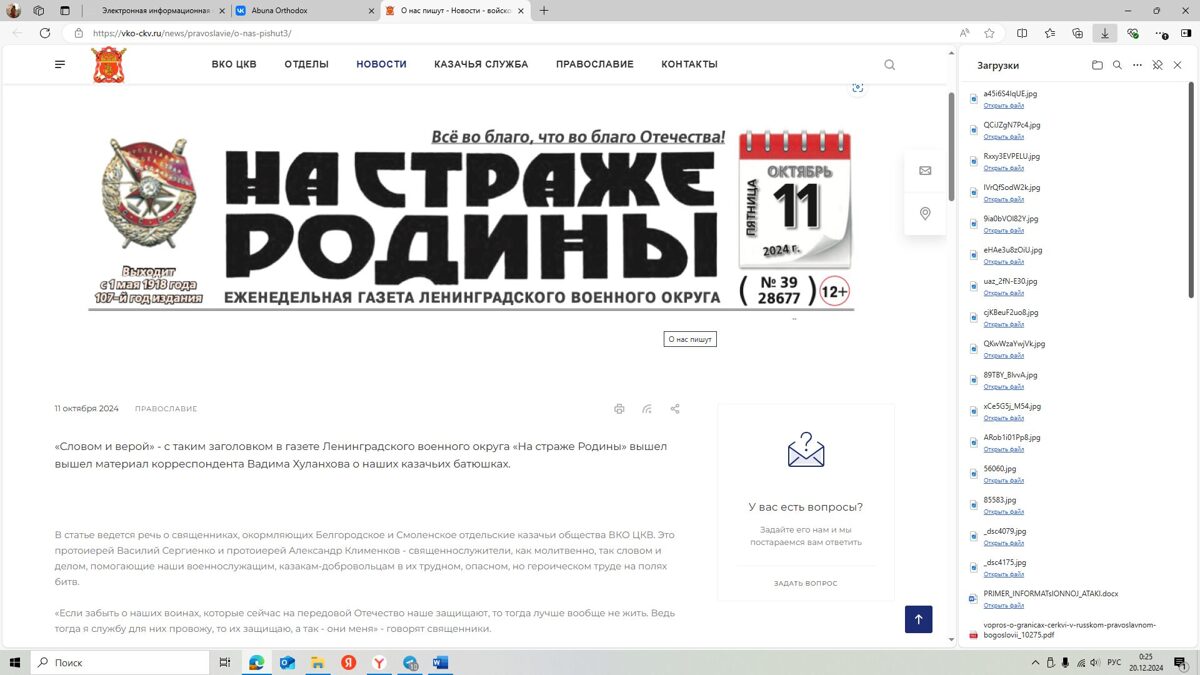
Task: Unpin the downloads panel
Action: point(1157,65)
